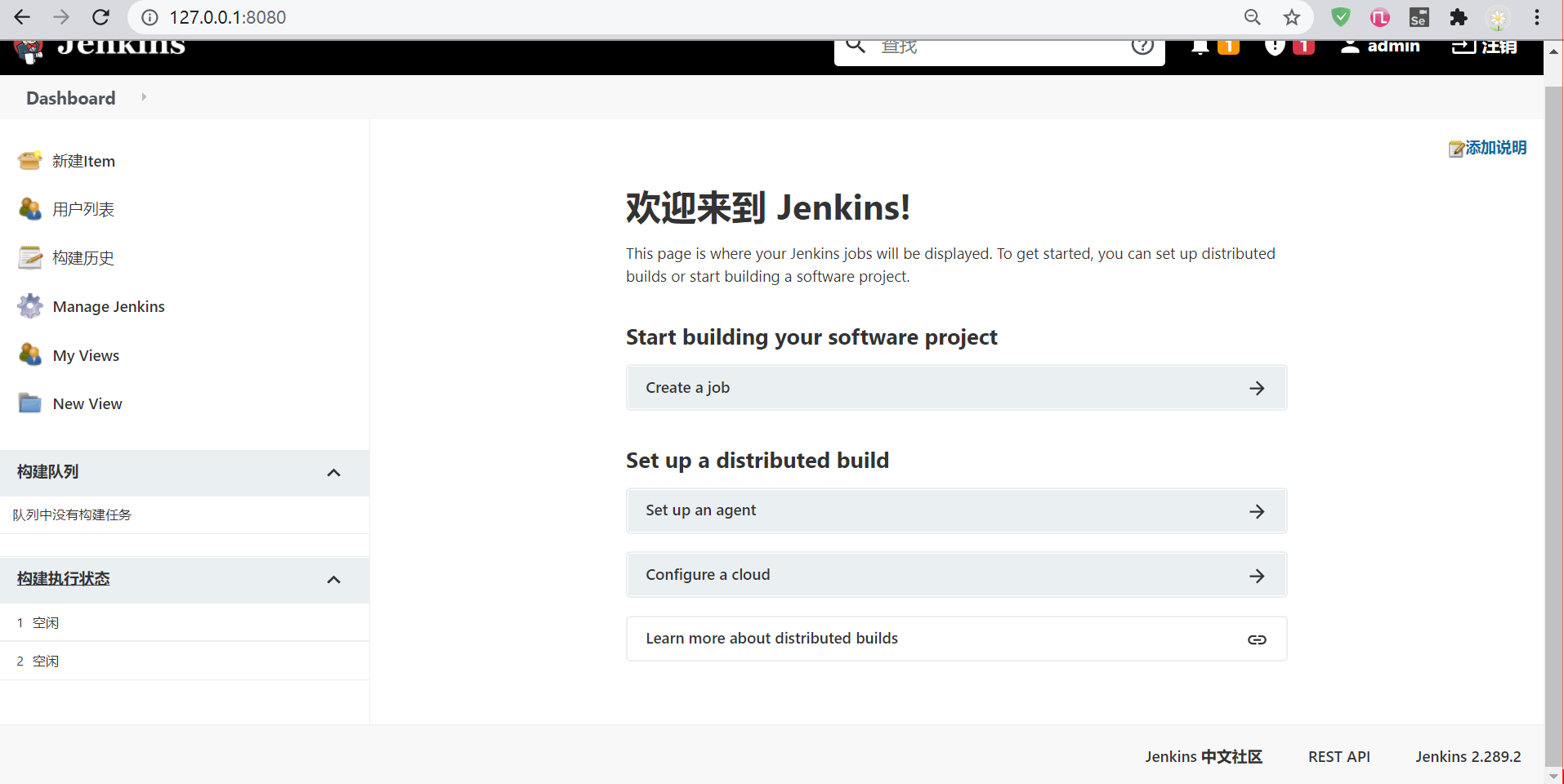The image size is (1564, 784).
Task: Bookmark this page with the star icon
Action: click(x=1291, y=17)
